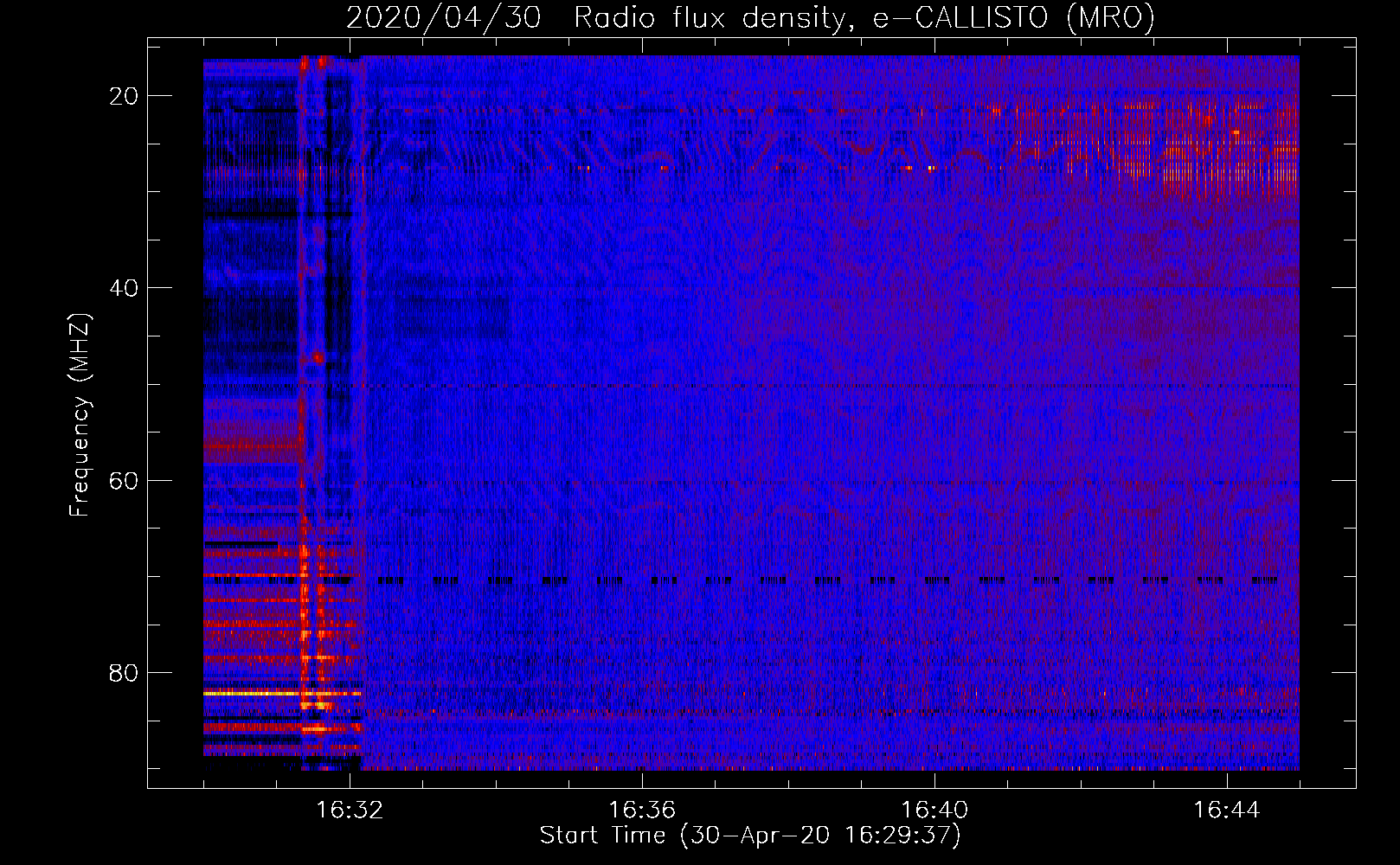Image resolution: width=1400 pixels, height=865 pixels.
Task: Click the '80' frequency tick label
Action: pyautogui.click(x=124, y=672)
